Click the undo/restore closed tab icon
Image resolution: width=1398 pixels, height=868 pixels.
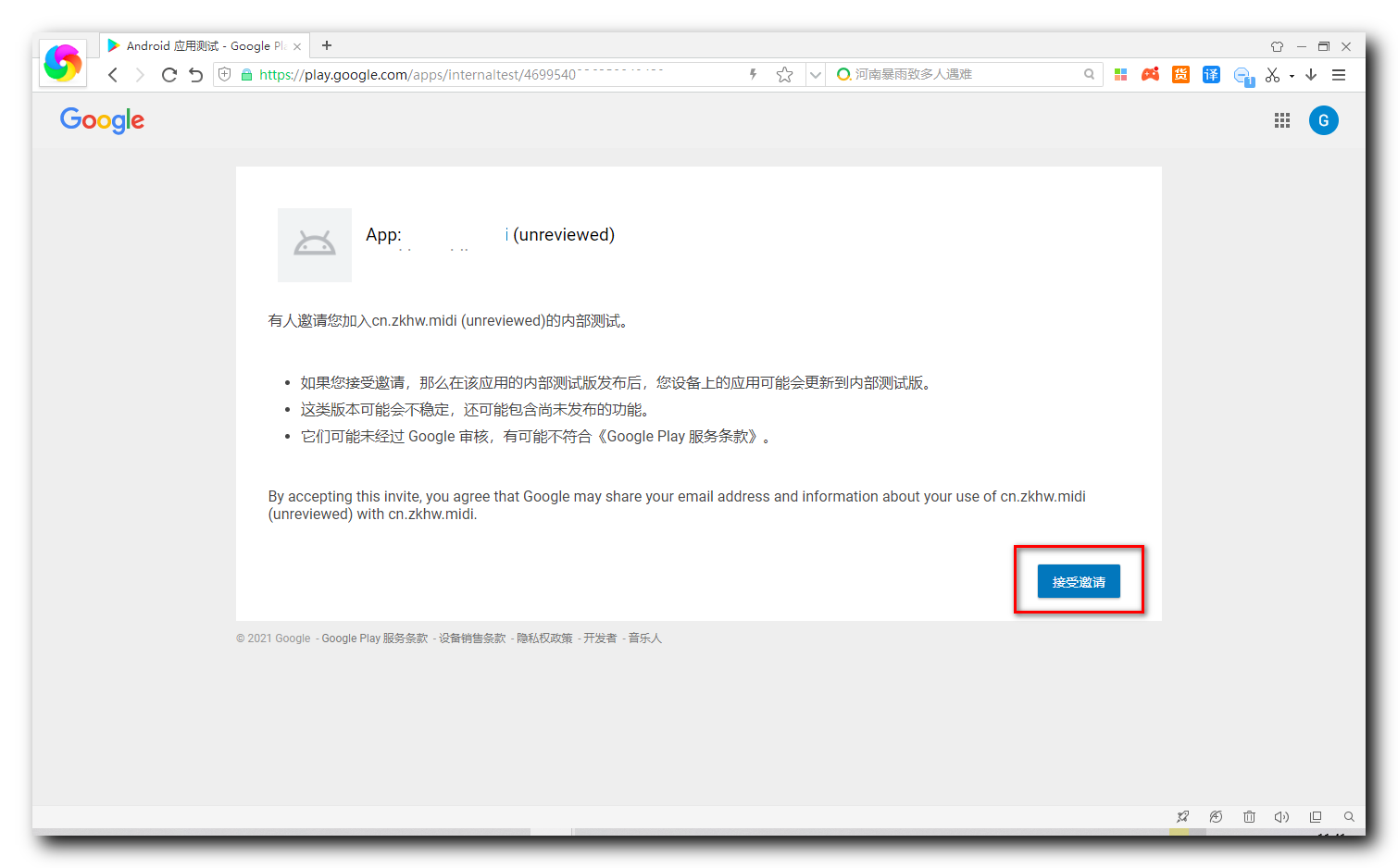(195, 75)
